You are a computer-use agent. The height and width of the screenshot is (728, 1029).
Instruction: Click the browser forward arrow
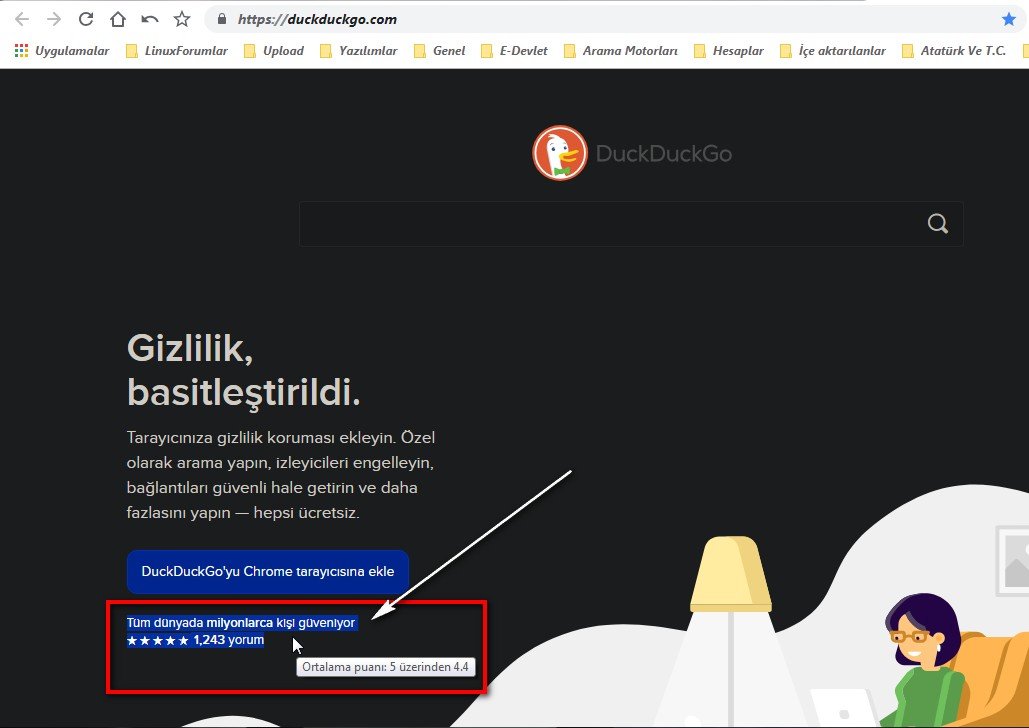point(54,19)
